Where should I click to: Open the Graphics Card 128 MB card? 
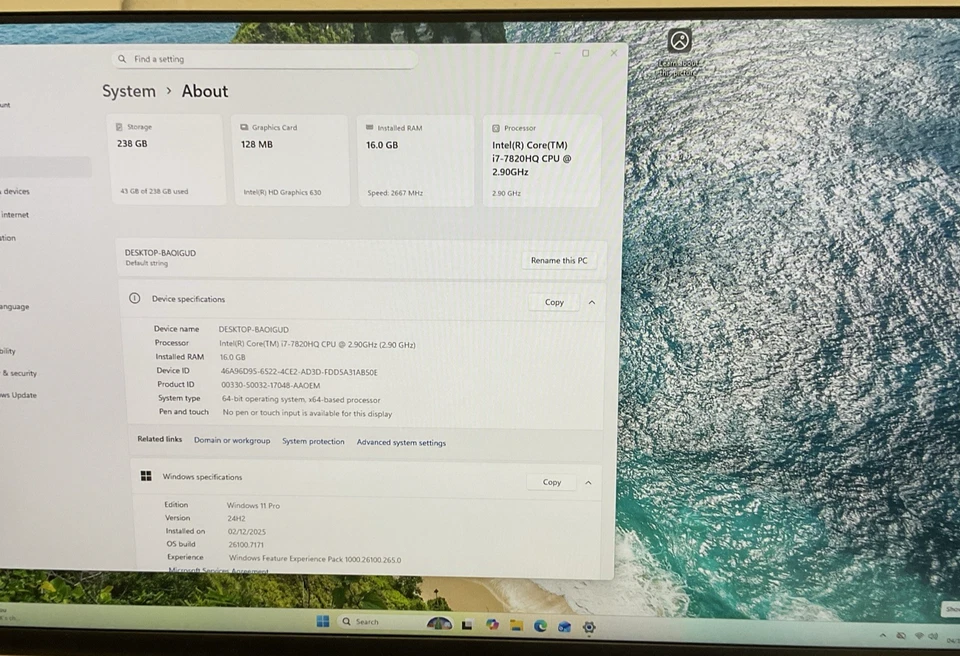[x=290, y=159]
